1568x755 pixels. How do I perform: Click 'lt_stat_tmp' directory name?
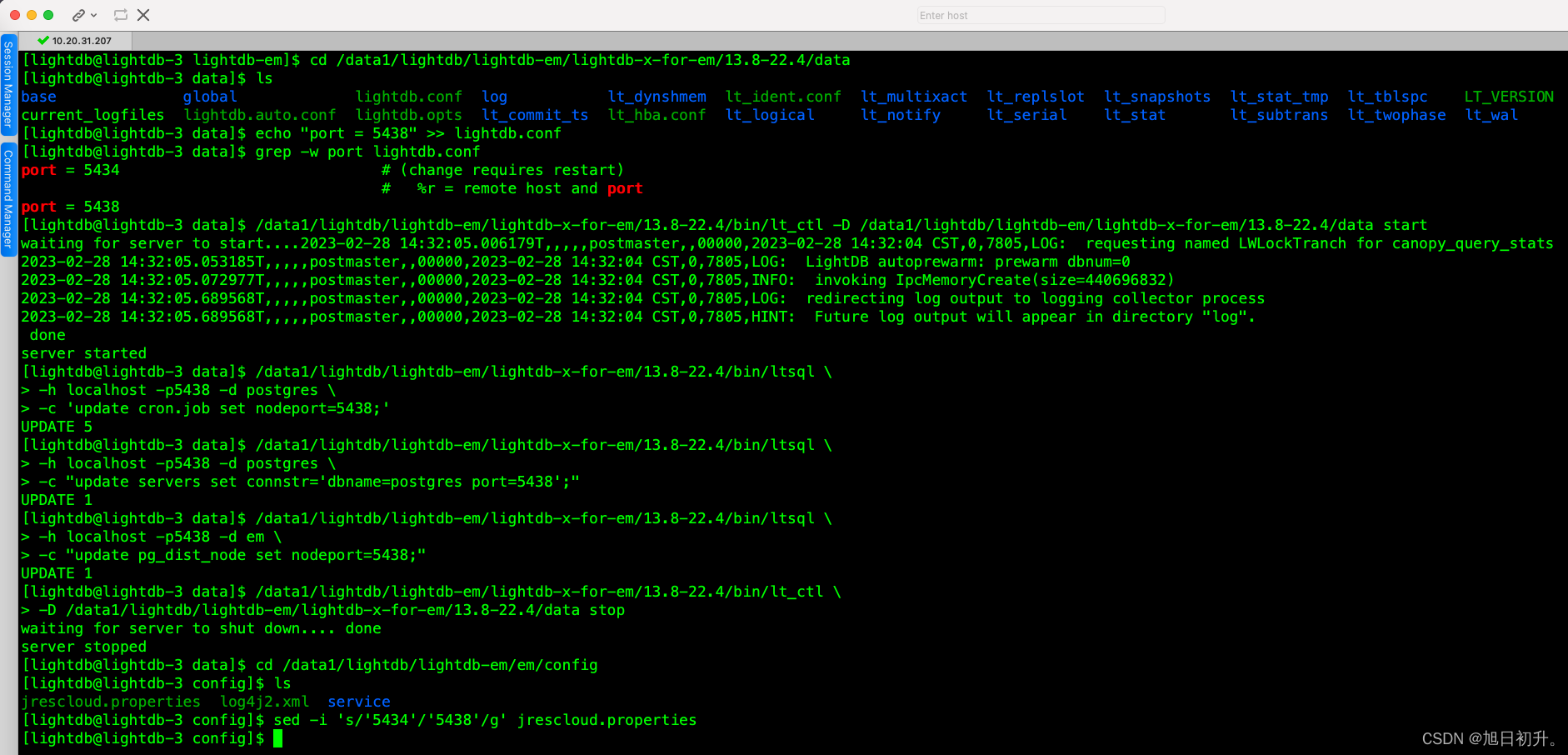1279,97
